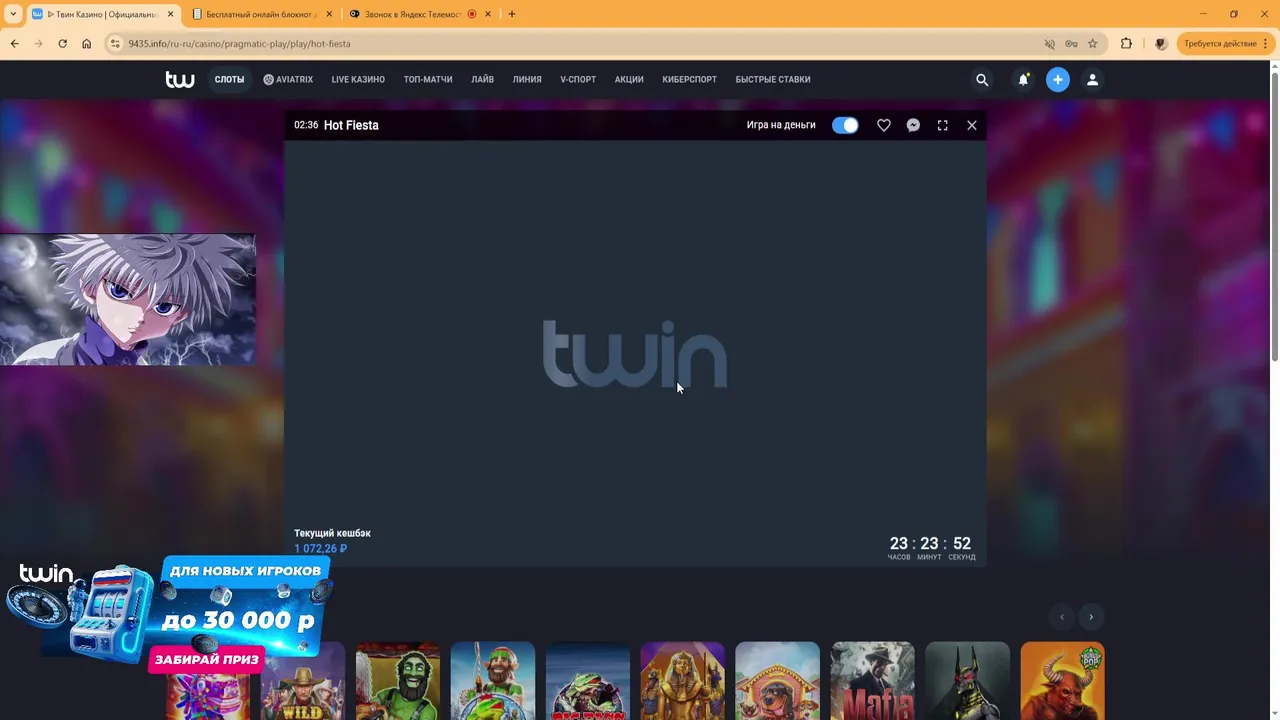Open the search magnifier icon
The height and width of the screenshot is (720, 1280).
[982, 80]
